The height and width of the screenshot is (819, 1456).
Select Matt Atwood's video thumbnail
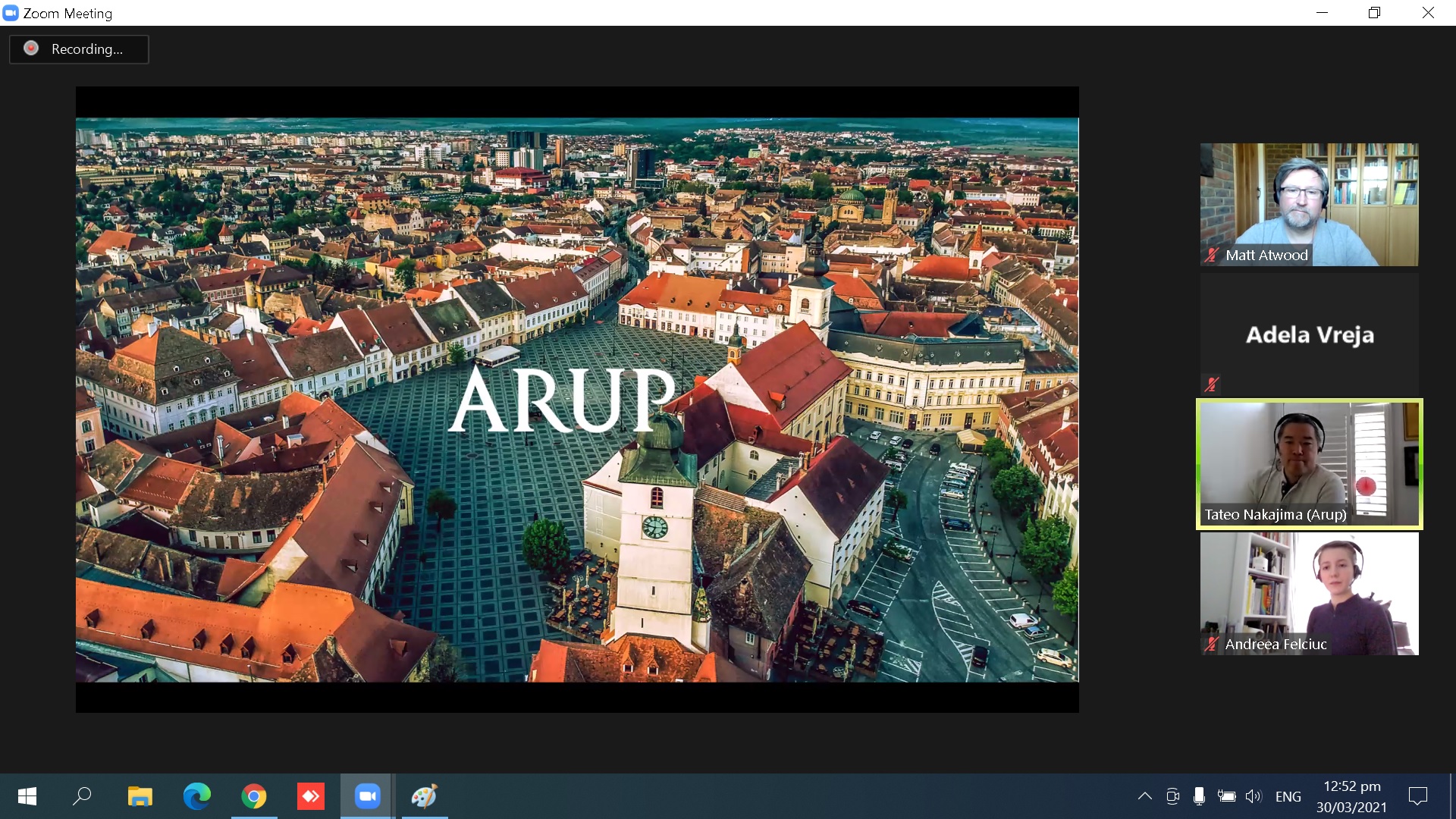pos(1309,205)
